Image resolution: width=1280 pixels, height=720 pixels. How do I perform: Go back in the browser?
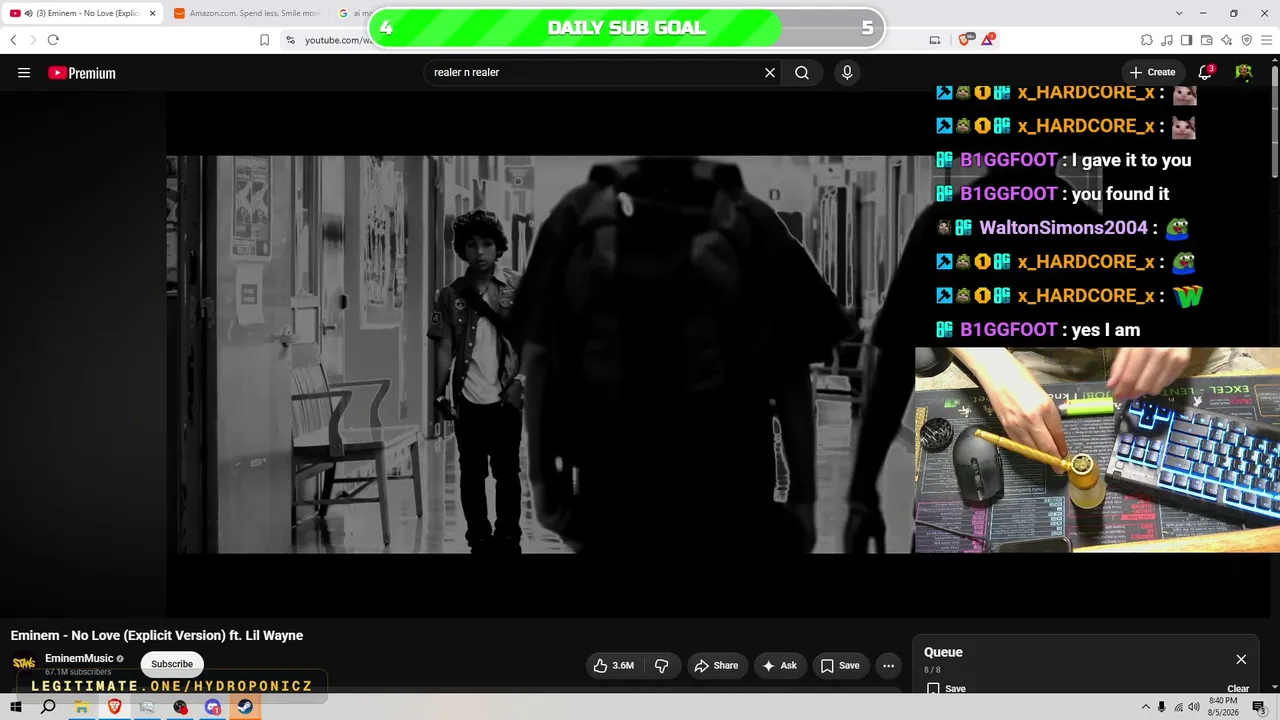coord(13,40)
